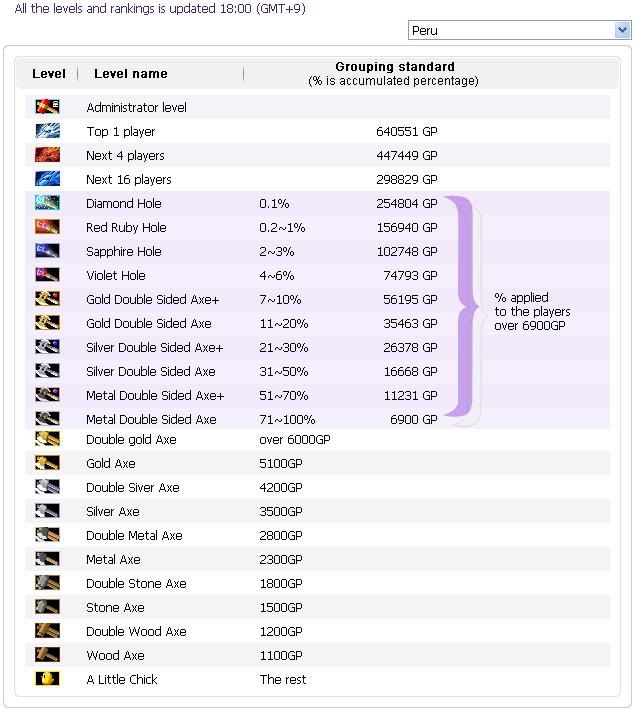Click the Level name column header
The height and width of the screenshot is (712, 635).
click(131, 74)
